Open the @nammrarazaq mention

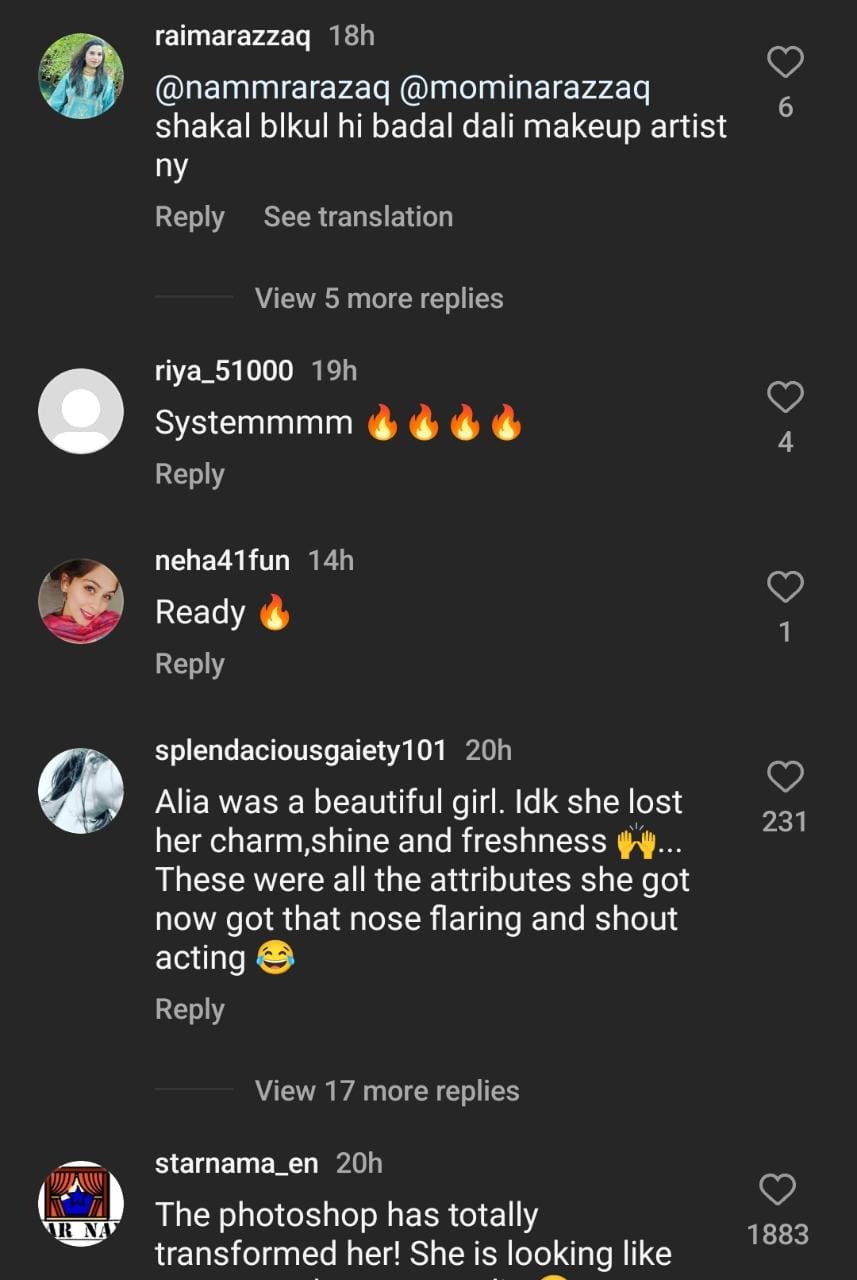tap(272, 88)
